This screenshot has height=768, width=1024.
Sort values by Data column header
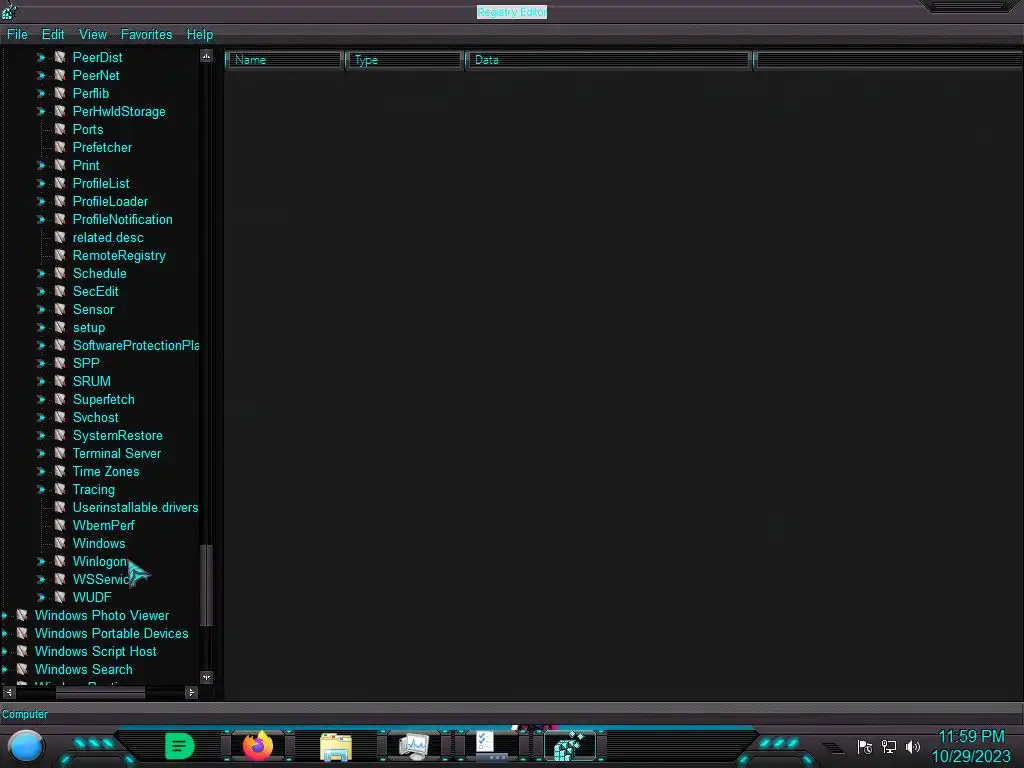(x=609, y=60)
